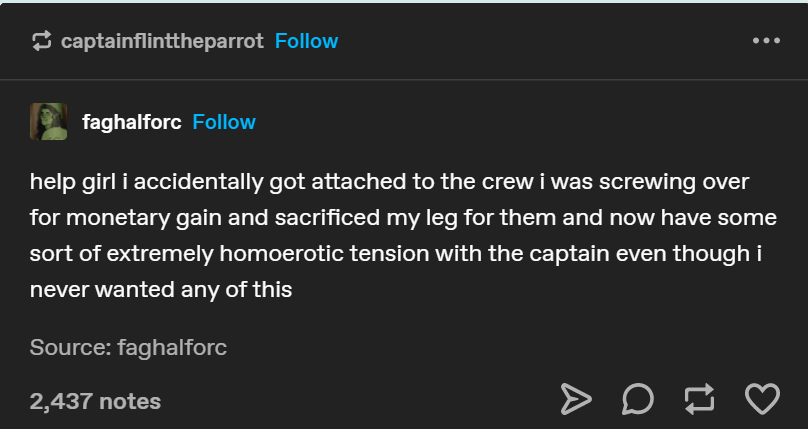Image resolution: width=808 pixels, height=429 pixels.
Task: Click the "Source:" label text
Action: (x=71, y=348)
